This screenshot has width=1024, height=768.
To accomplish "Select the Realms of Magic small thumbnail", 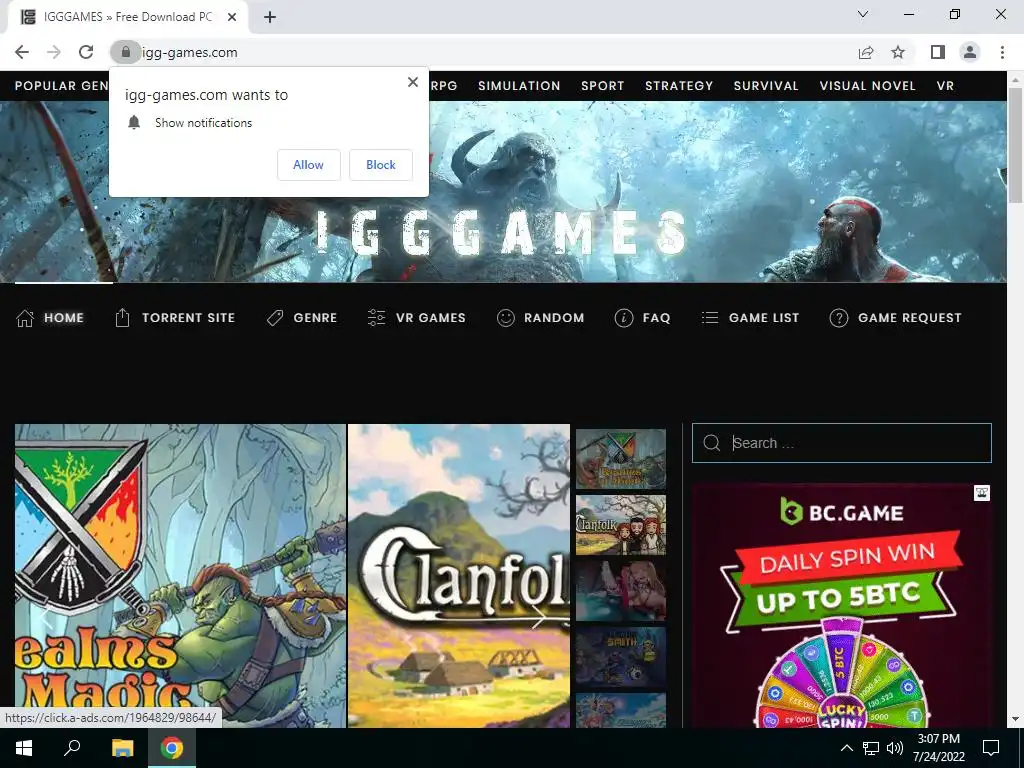I will tap(621, 459).
